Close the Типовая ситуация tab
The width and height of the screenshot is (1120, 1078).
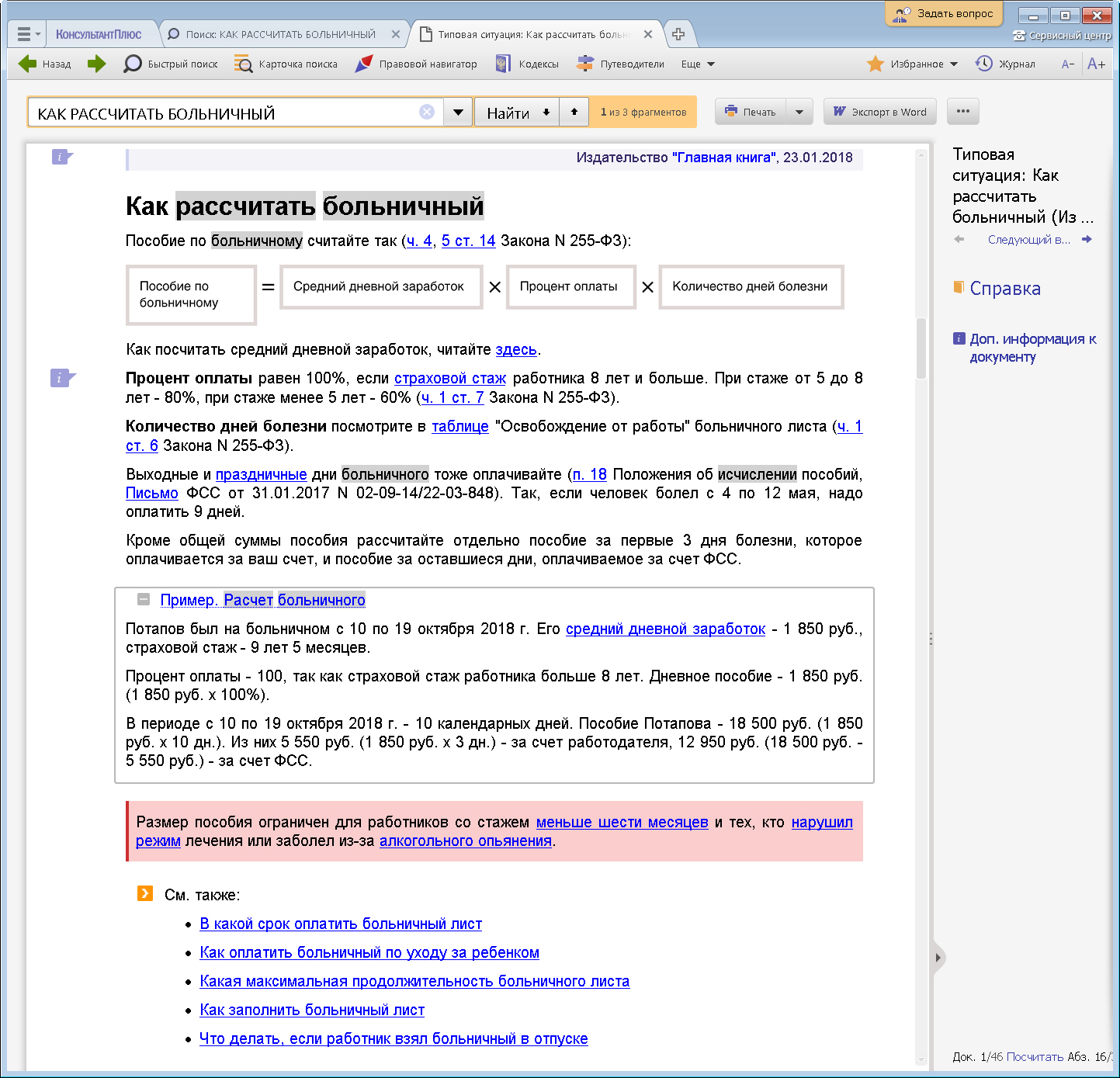[649, 34]
